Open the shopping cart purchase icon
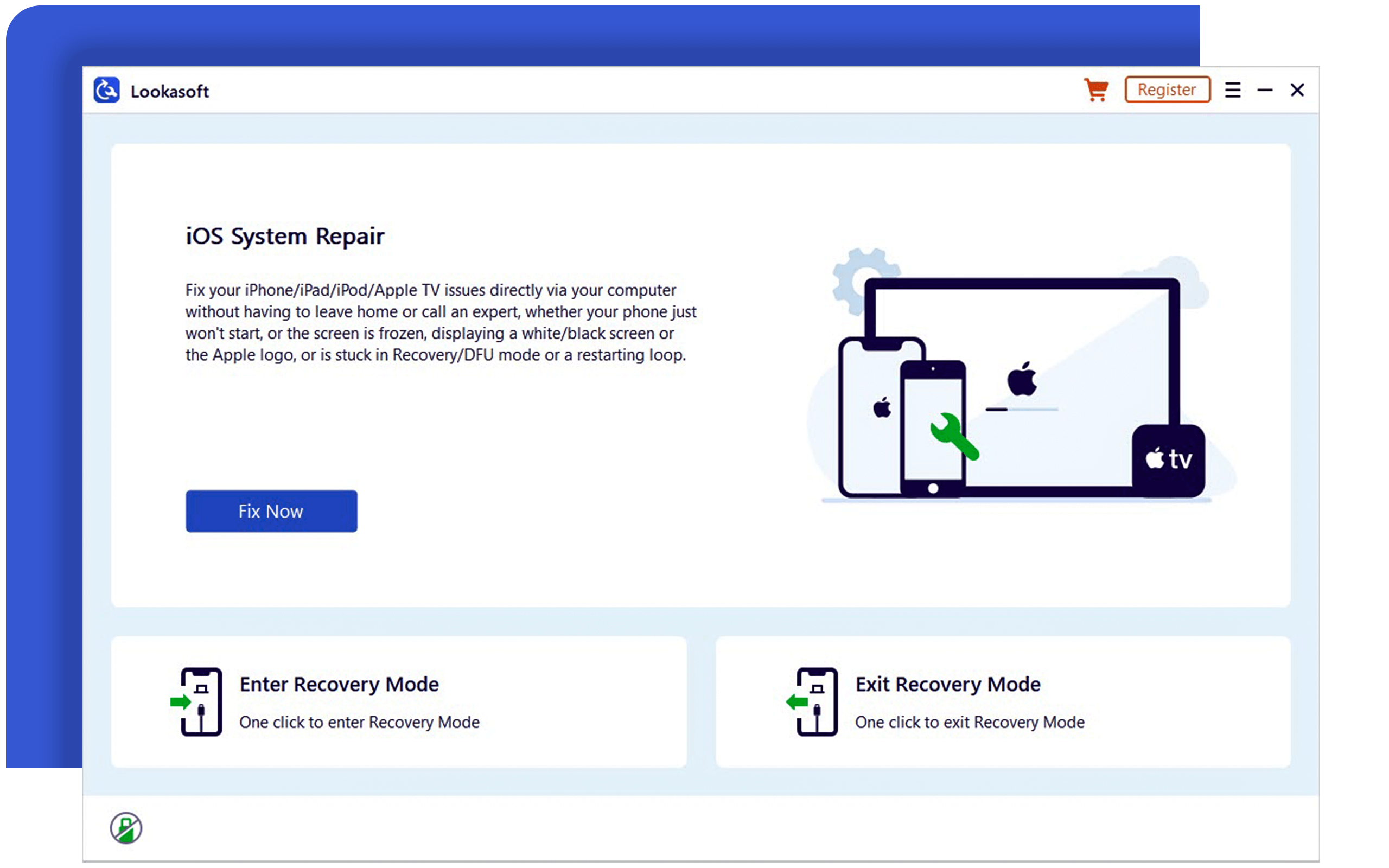The image size is (1389, 868). click(1096, 90)
